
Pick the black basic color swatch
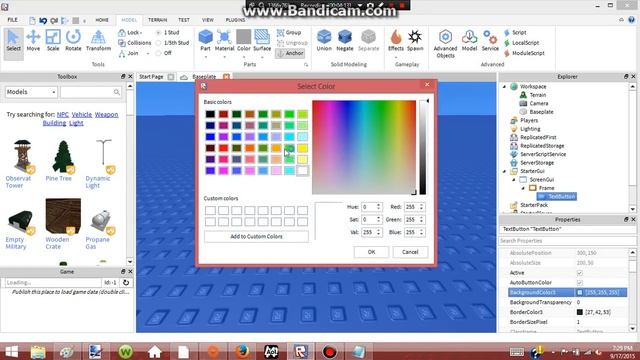[x=210, y=114]
